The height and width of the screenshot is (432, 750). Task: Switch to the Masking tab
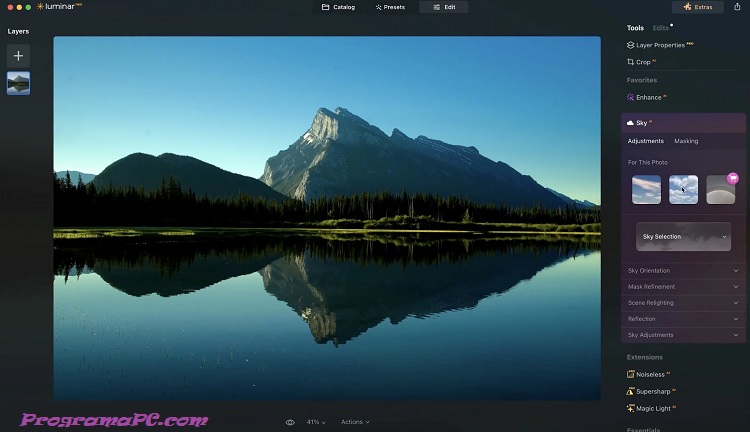[686, 141]
